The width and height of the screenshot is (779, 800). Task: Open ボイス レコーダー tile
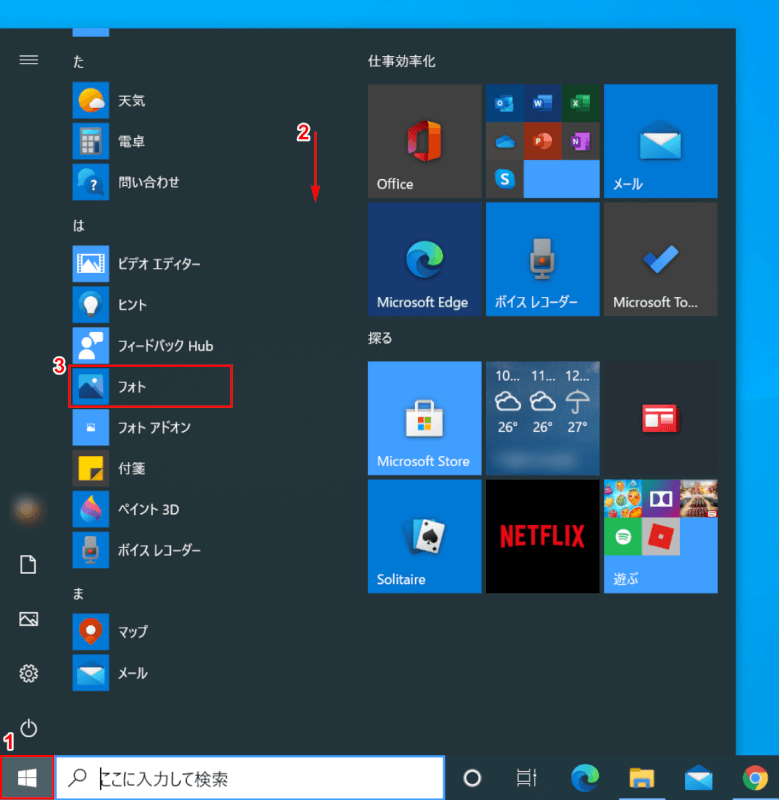tap(542, 259)
